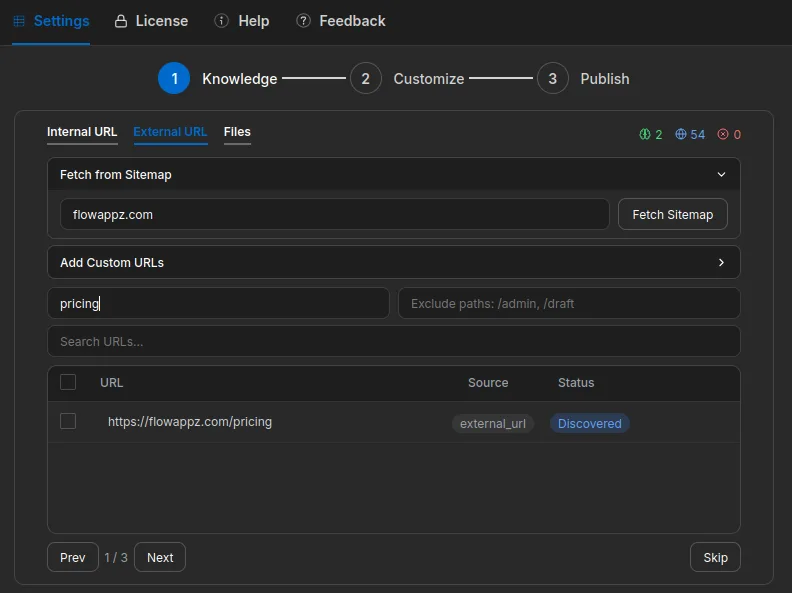Switch to the Internal URL tab
The image size is (792, 593).
click(x=82, y=132)
